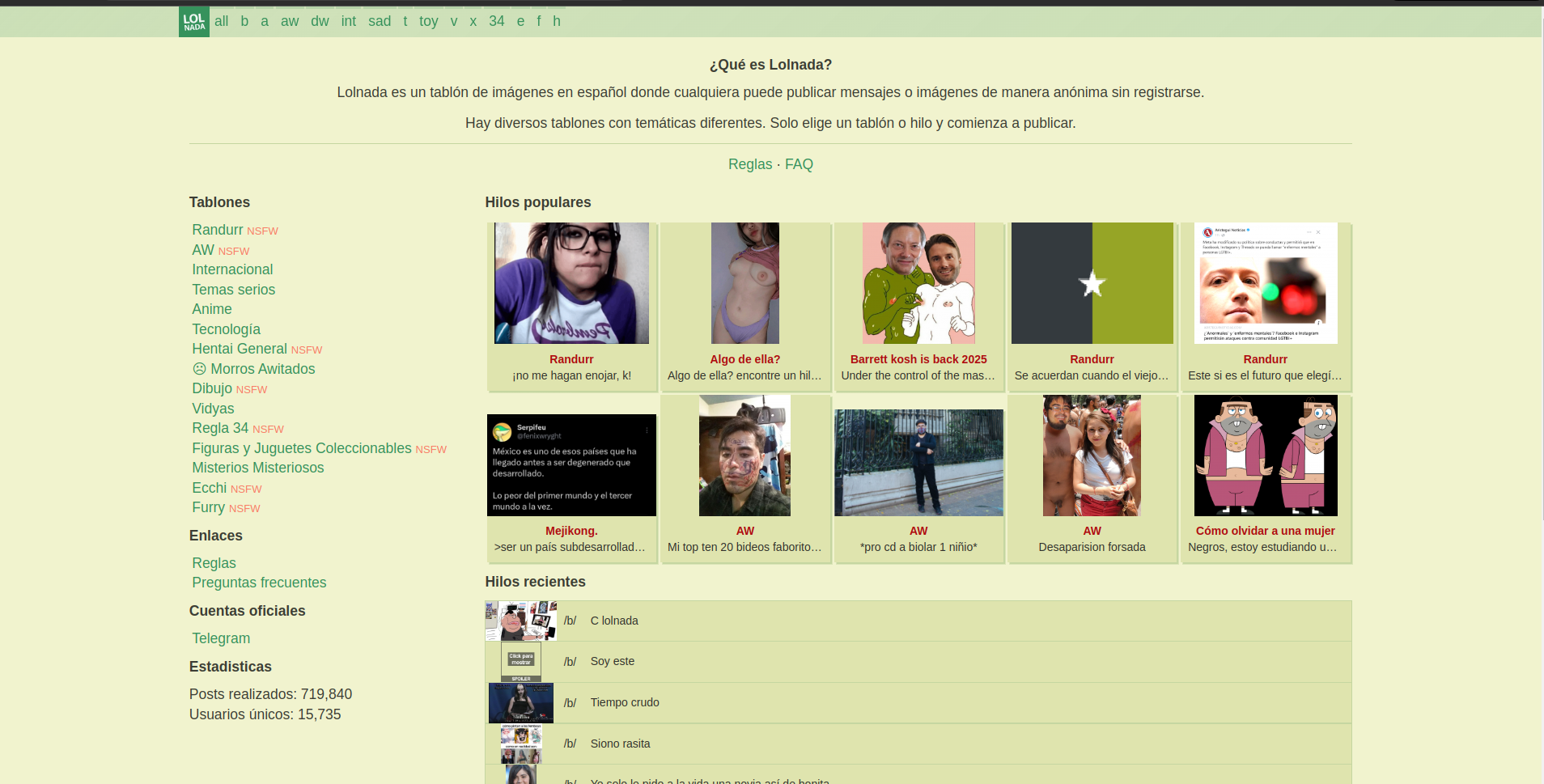Viewport: 1544px width, 784px height.
Task: Open Preguntas frecuentes under Enlaces
Action: tap(259, 583)
